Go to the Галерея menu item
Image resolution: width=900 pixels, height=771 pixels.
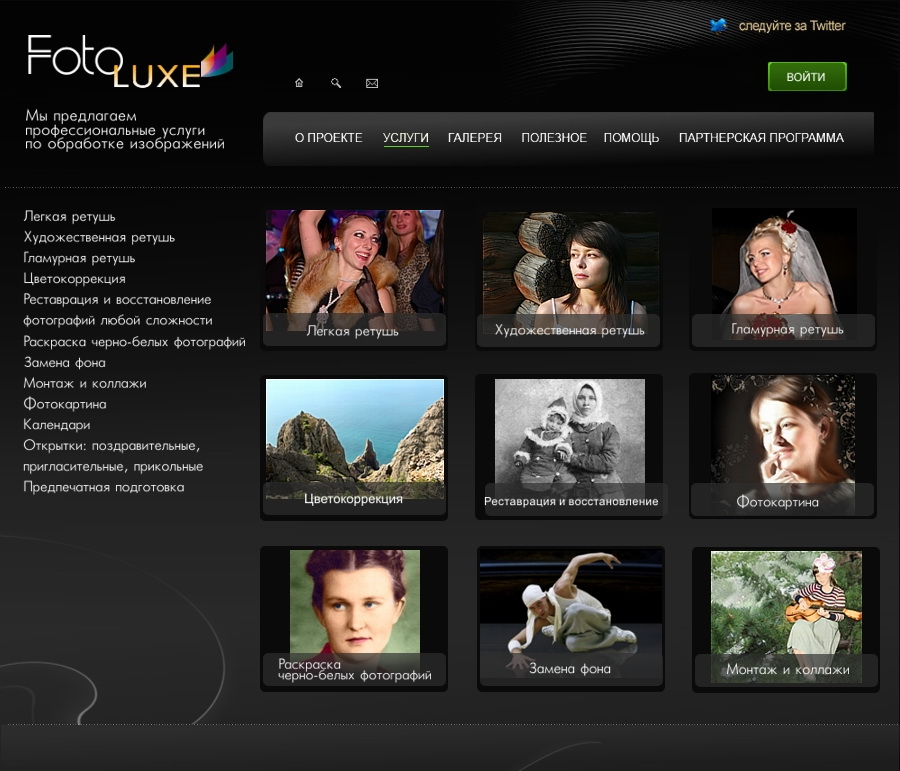pyautogui.click(x=474, y=138)
